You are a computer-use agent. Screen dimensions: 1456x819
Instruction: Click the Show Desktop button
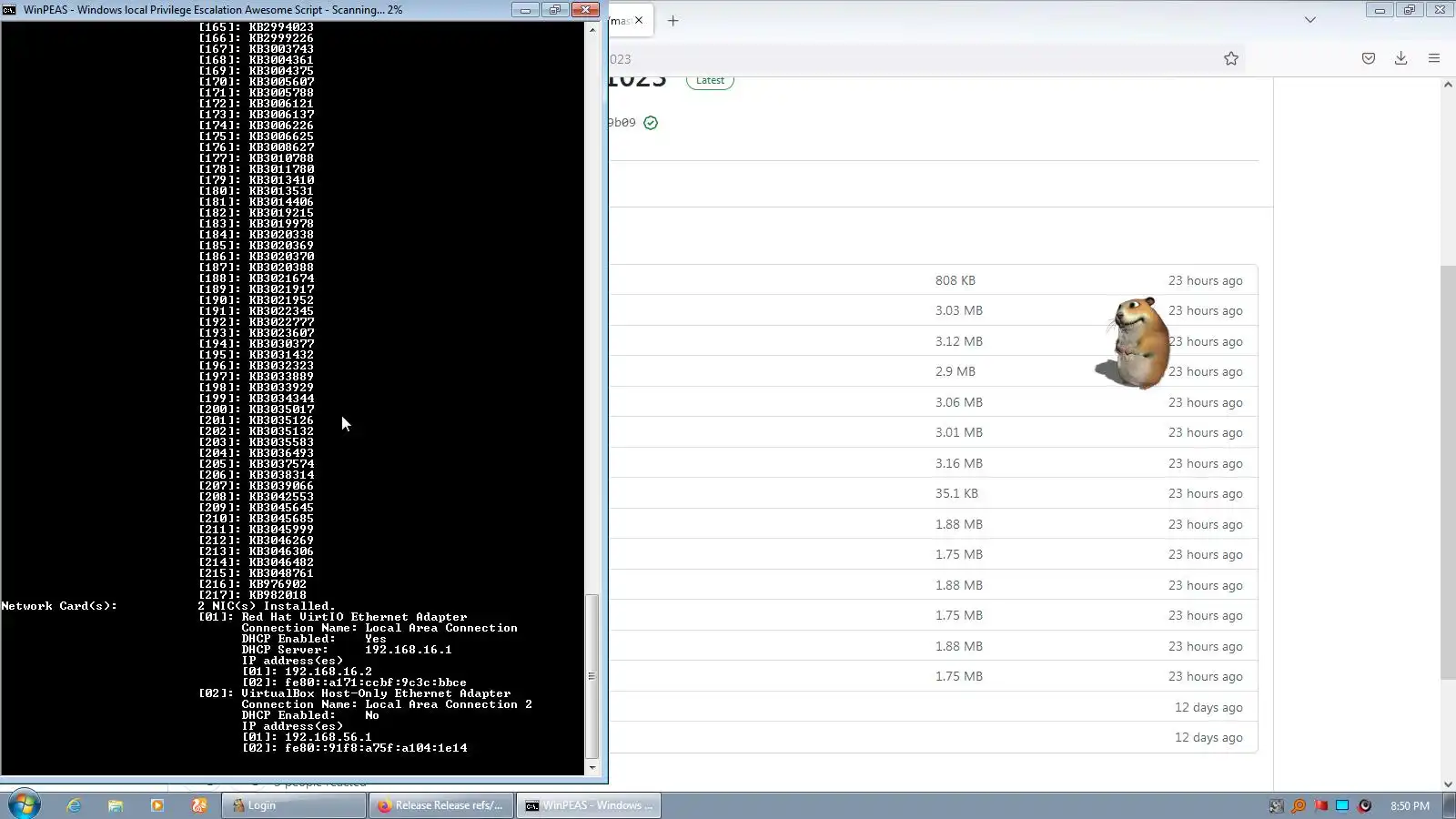pos(1450,805)
